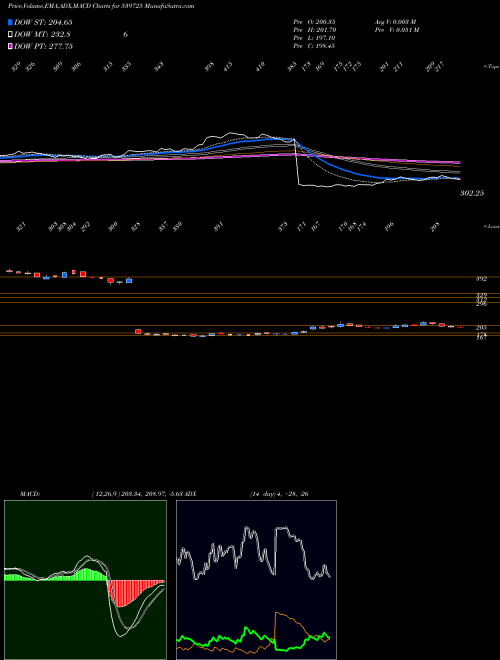The image size is (500, 660).
Task: Select the 'DOW MT: 232.8' legend text
Action: 42,34
